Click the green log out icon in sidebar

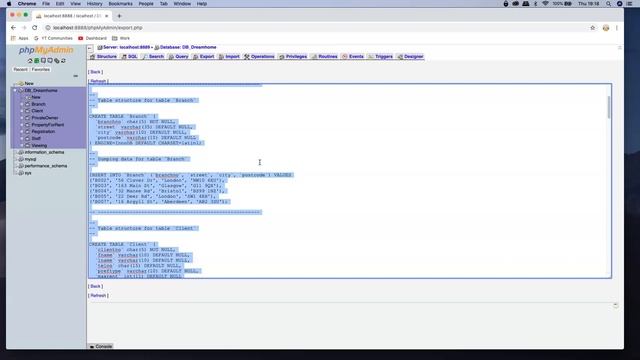click(x=36, y=61)
